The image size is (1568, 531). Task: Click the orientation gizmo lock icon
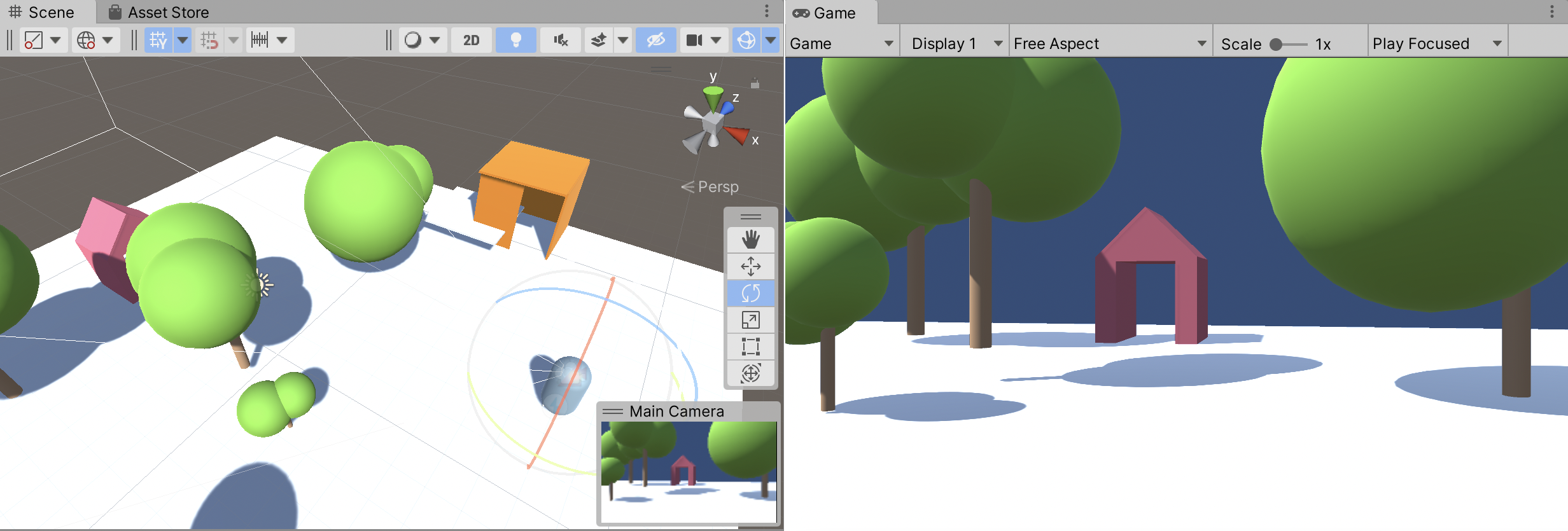click(755, 83)
